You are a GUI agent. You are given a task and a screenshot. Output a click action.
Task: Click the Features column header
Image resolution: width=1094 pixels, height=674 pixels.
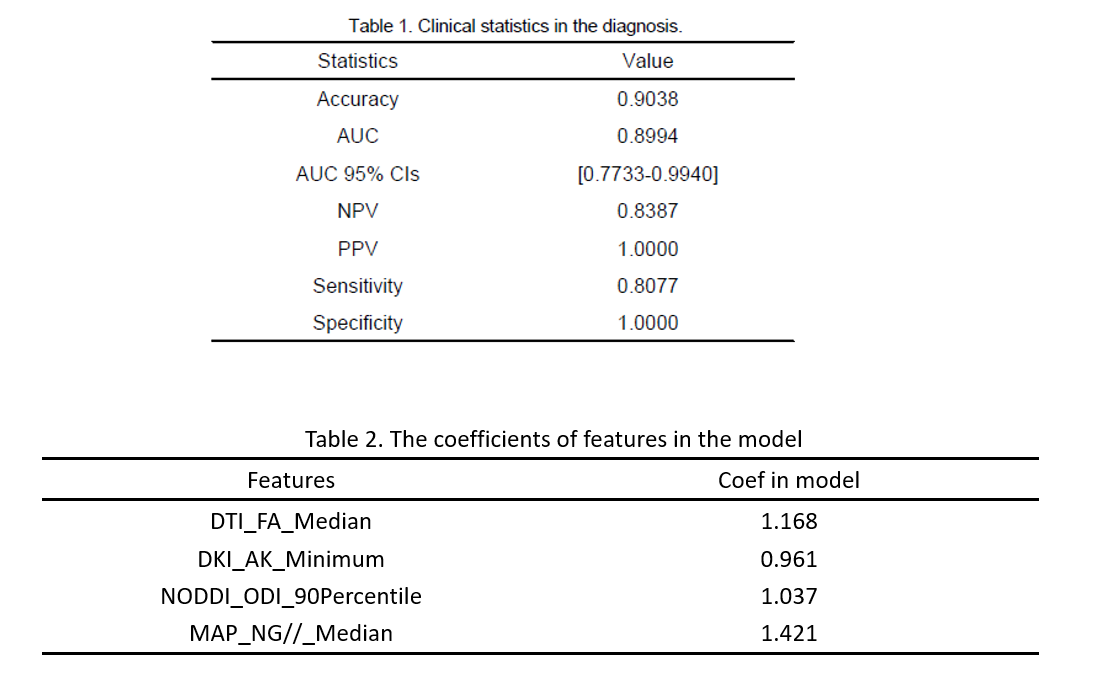tap(291, 480)
